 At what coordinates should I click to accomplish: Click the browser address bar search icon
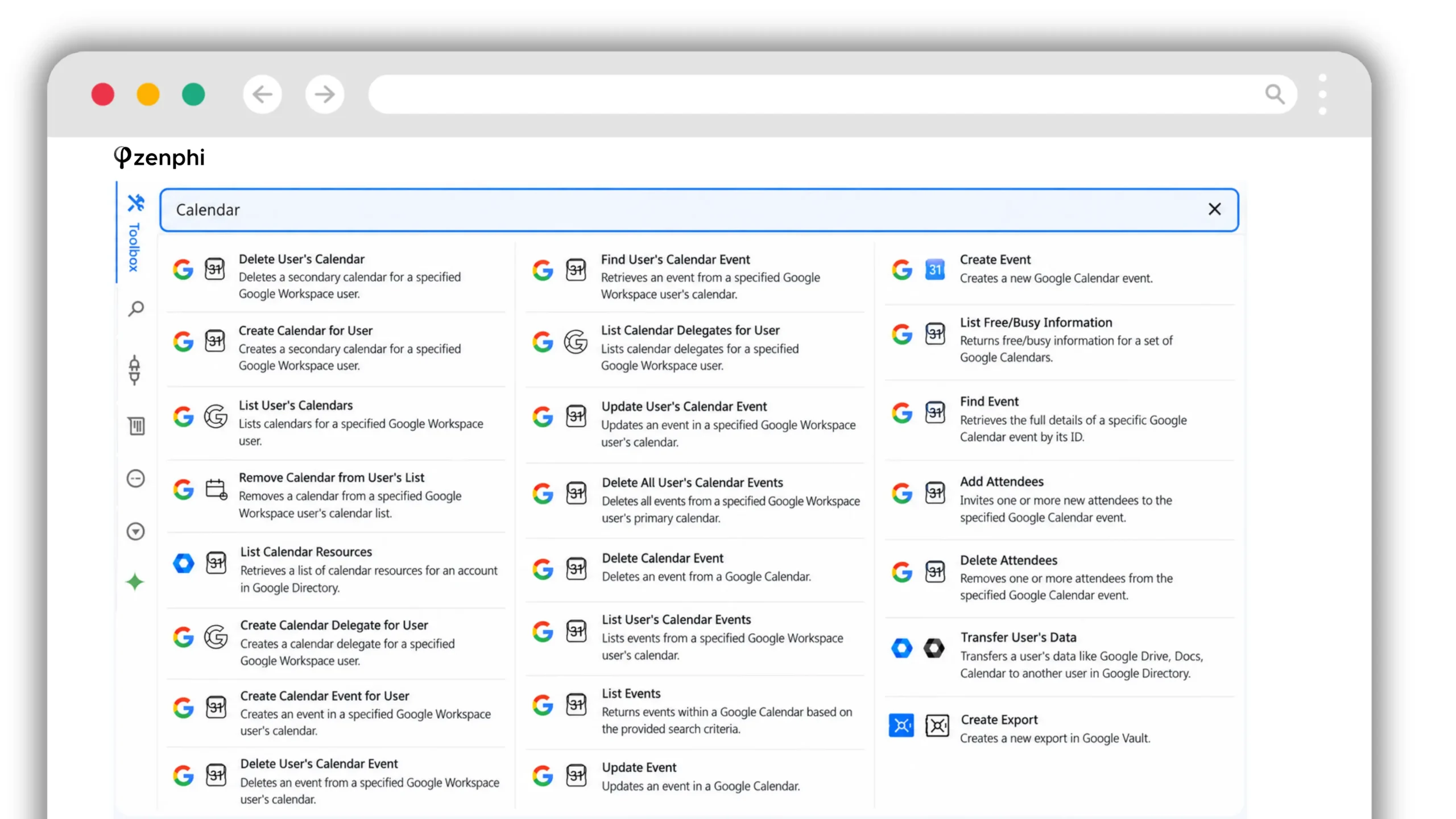point(1275,94)
